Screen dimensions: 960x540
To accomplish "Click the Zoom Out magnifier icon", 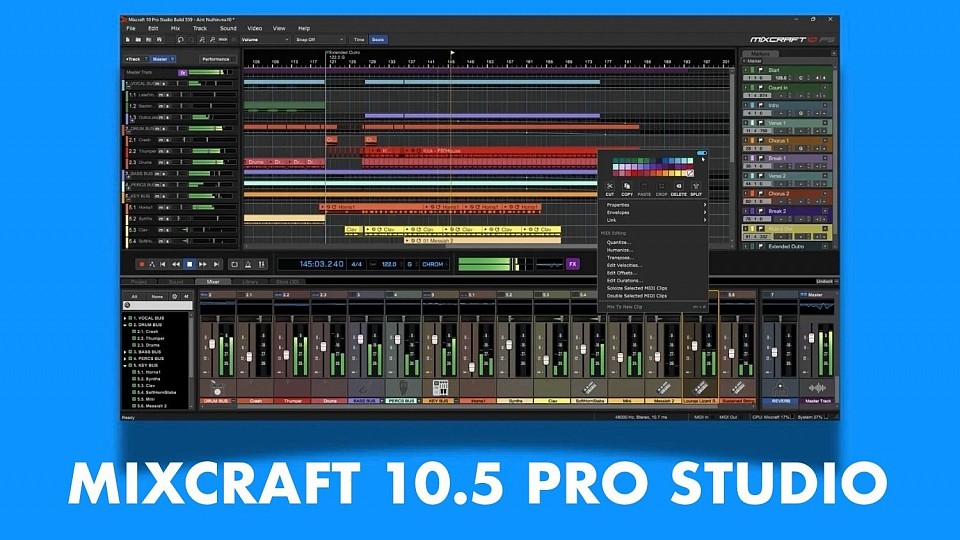I will pyautogui.click(x=212, y=40).
